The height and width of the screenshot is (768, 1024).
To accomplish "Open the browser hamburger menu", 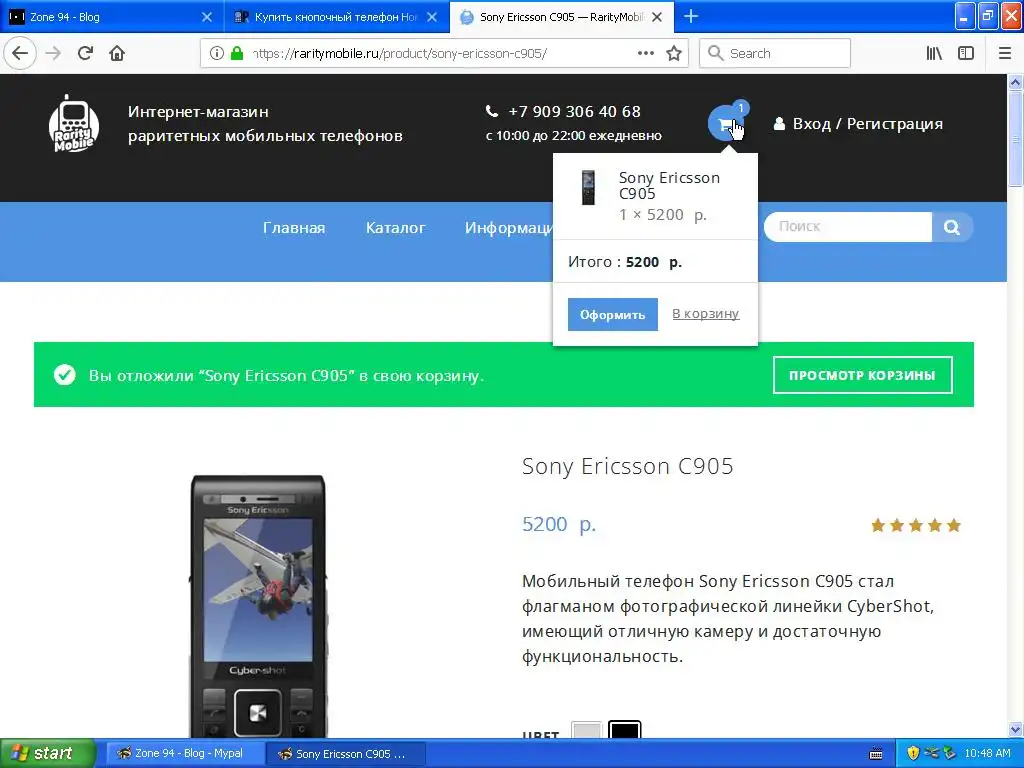I will [1005, 53].
